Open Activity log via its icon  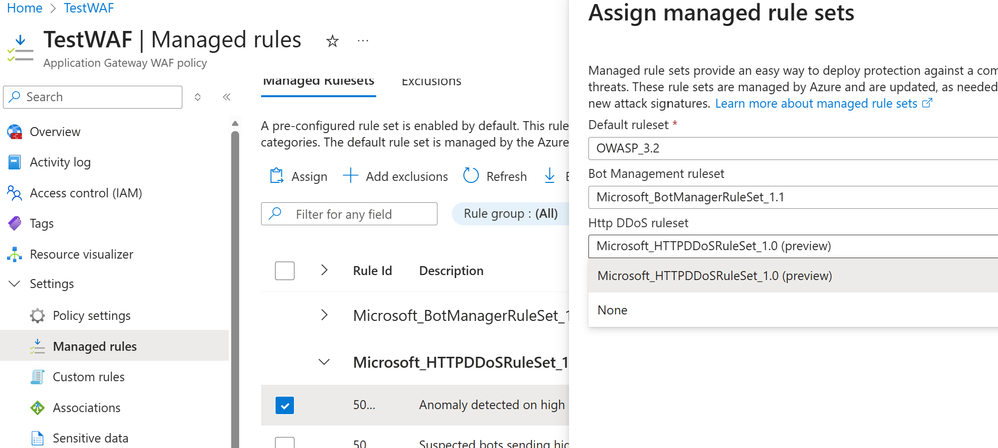click(15, 162)
